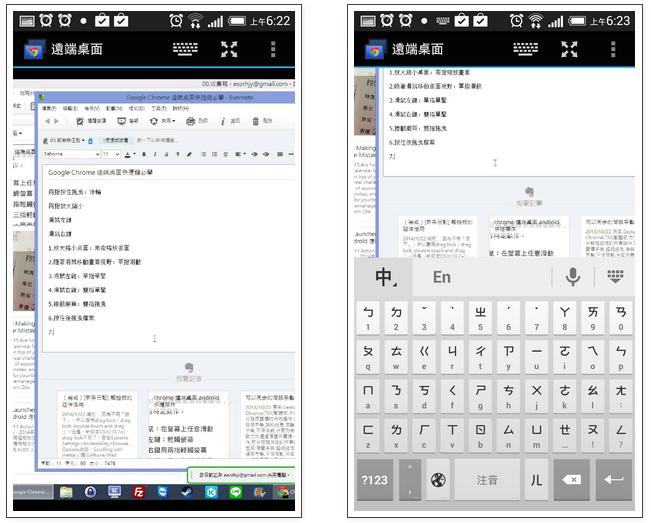Tap the Chrome Remote Desktop logo on the left phone
The image size is (651, 523).
34,50
